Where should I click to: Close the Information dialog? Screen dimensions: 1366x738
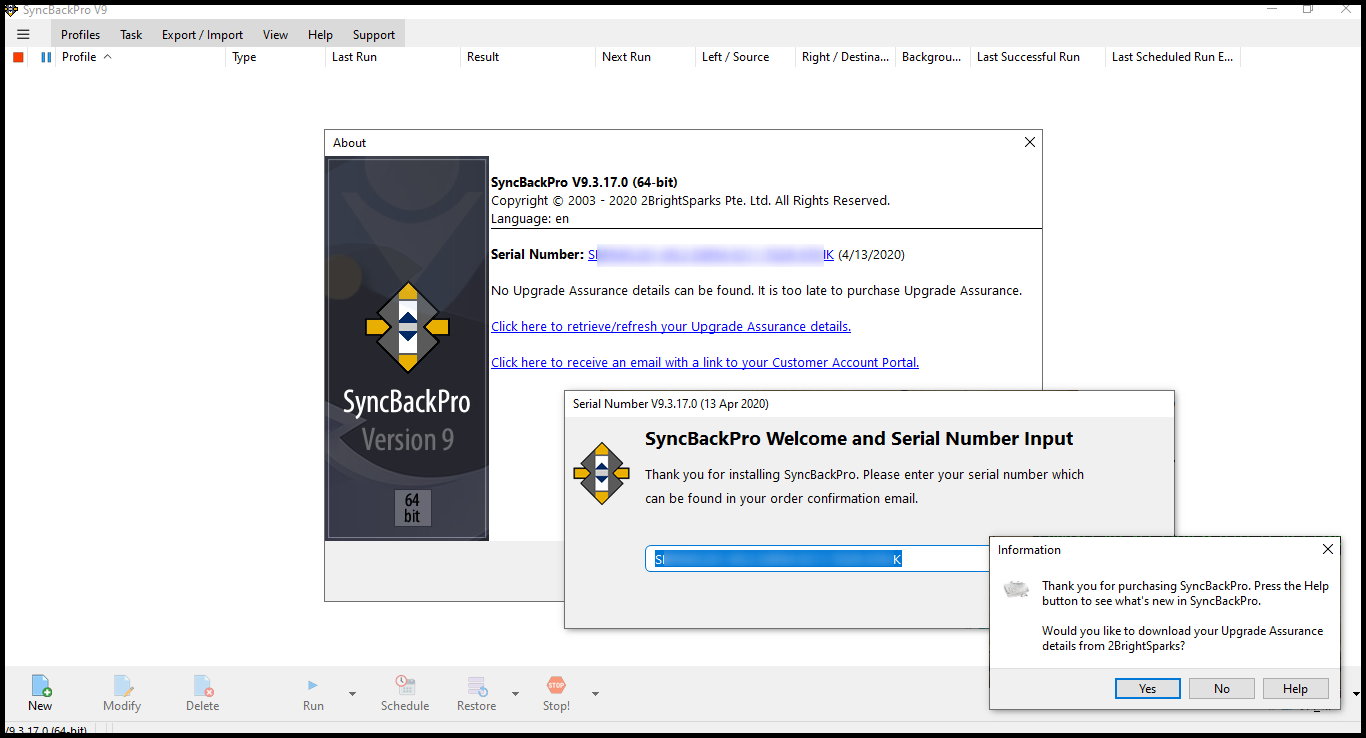(x=1327, y=549)
